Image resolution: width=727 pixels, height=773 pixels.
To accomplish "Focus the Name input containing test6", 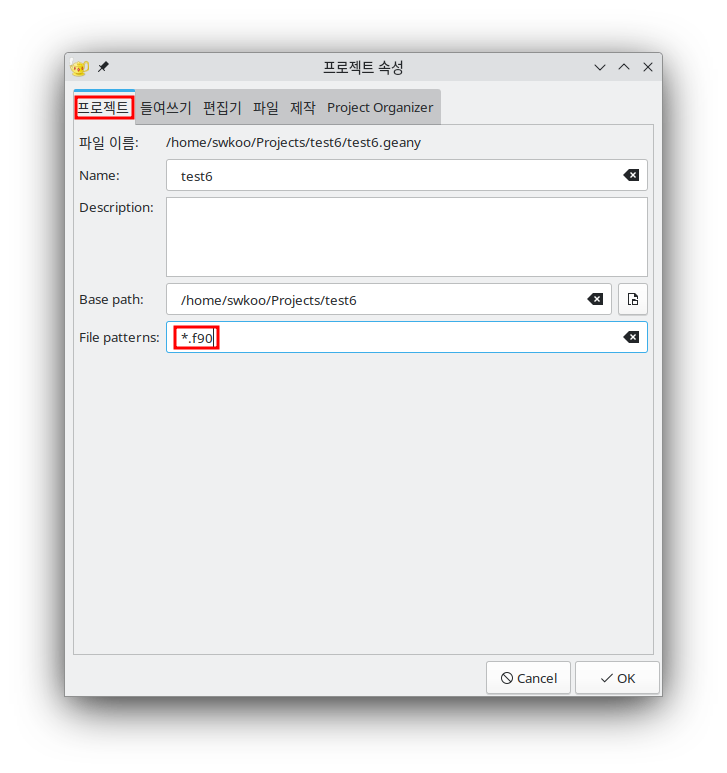I will click(407, 175).
